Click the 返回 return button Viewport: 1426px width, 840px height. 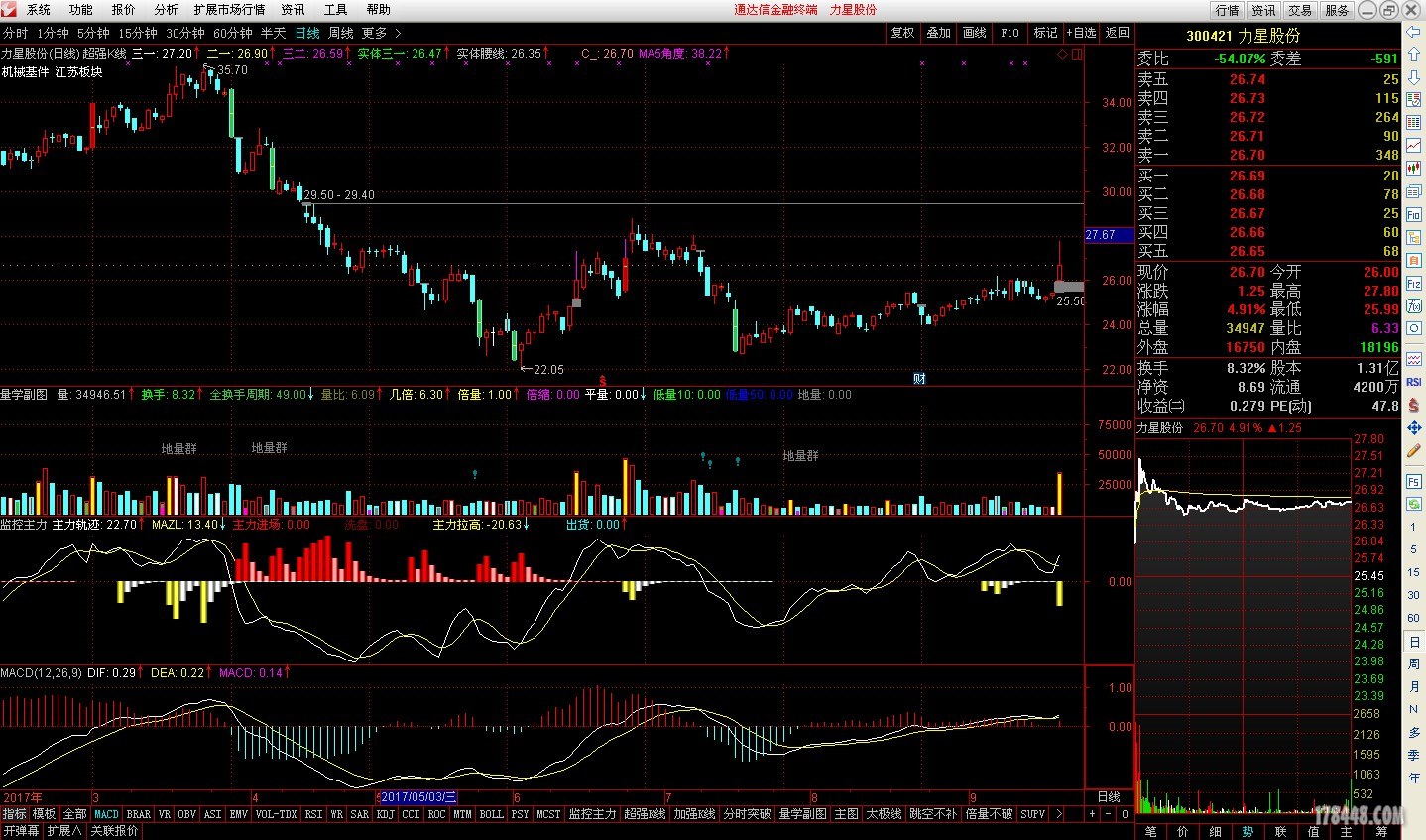point(1118,33)
